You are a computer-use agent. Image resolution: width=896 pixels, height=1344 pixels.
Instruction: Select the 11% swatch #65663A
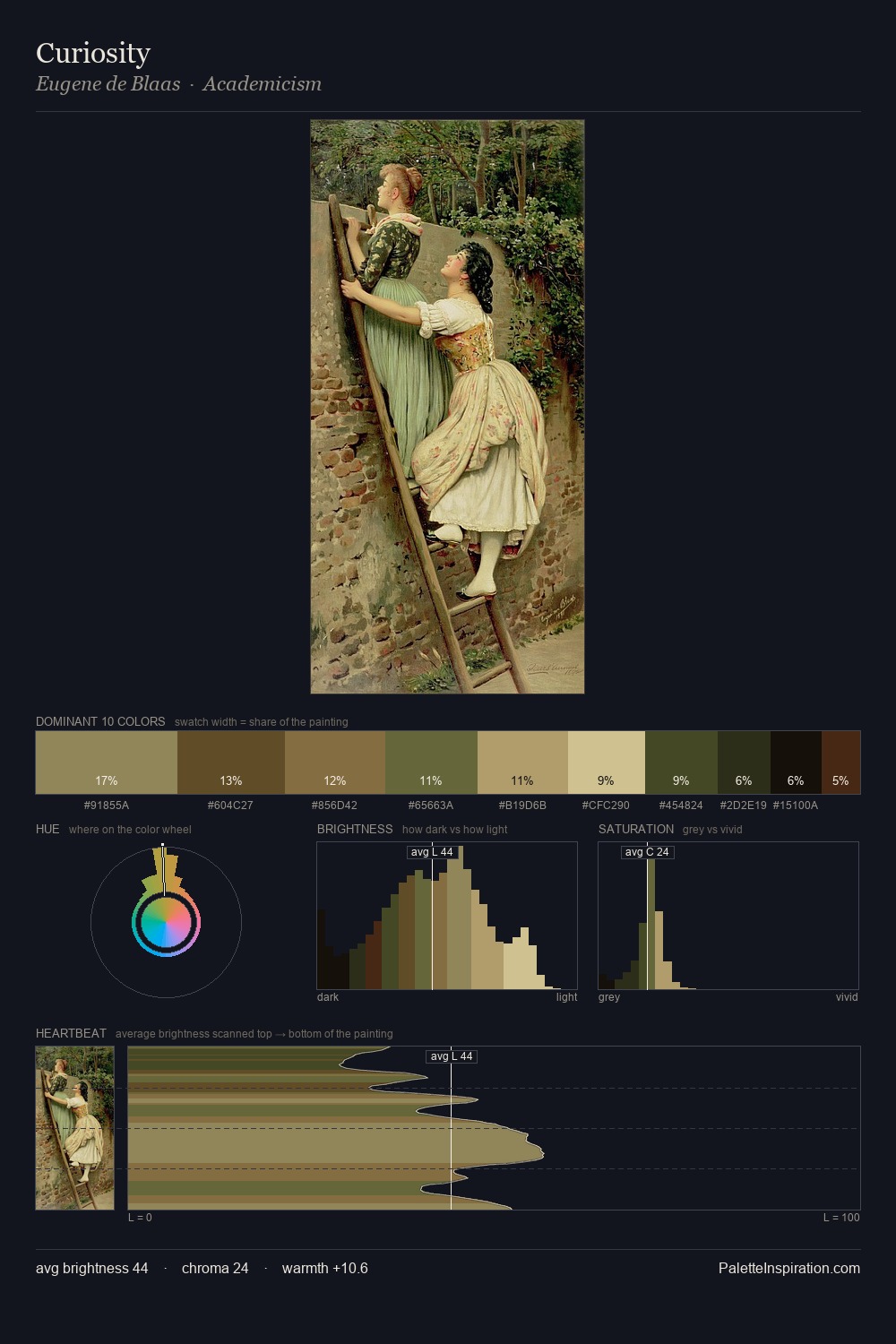(431, 762)
